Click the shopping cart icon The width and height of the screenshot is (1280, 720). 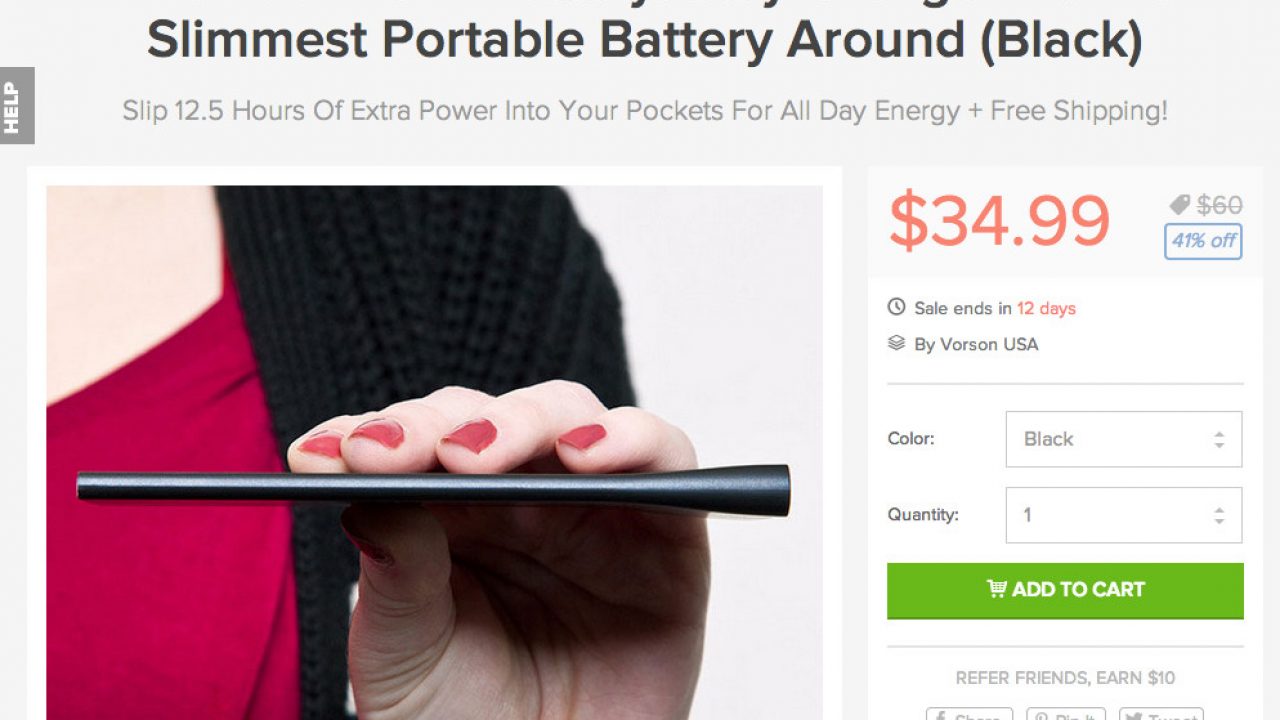pyautogui.click(x=996, y=589)
